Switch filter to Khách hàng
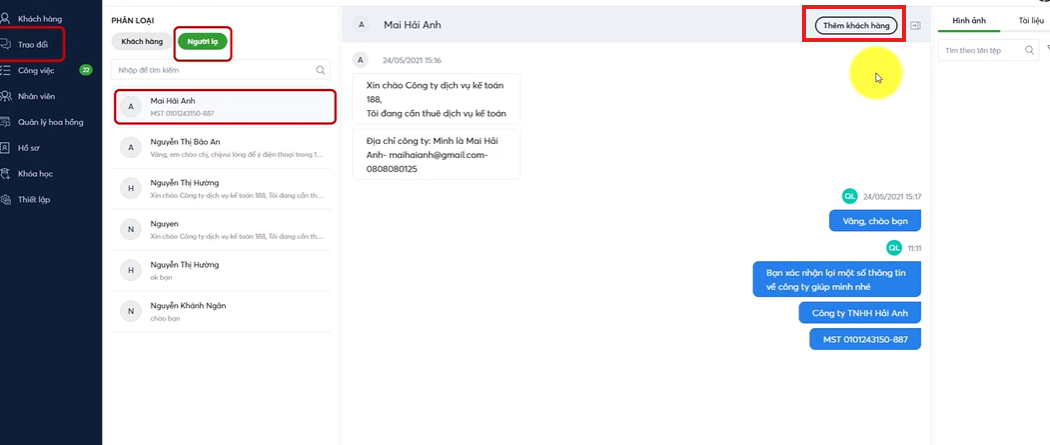 [x=141, y=41]
